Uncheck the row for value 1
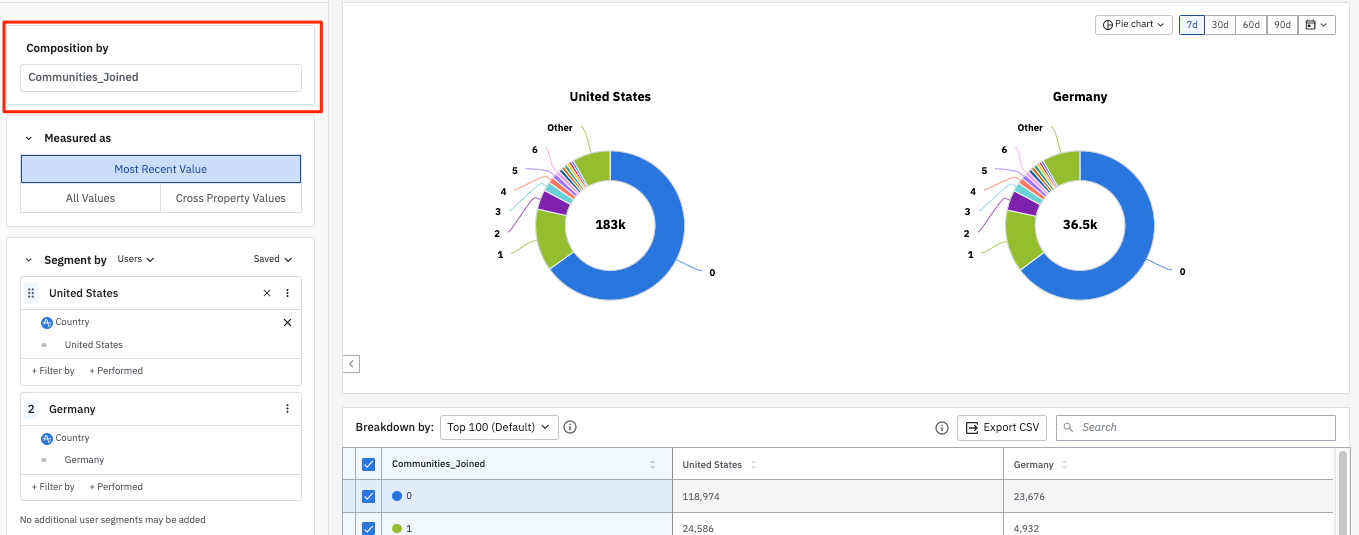1359x535 pixels. [x=368, y=527]
